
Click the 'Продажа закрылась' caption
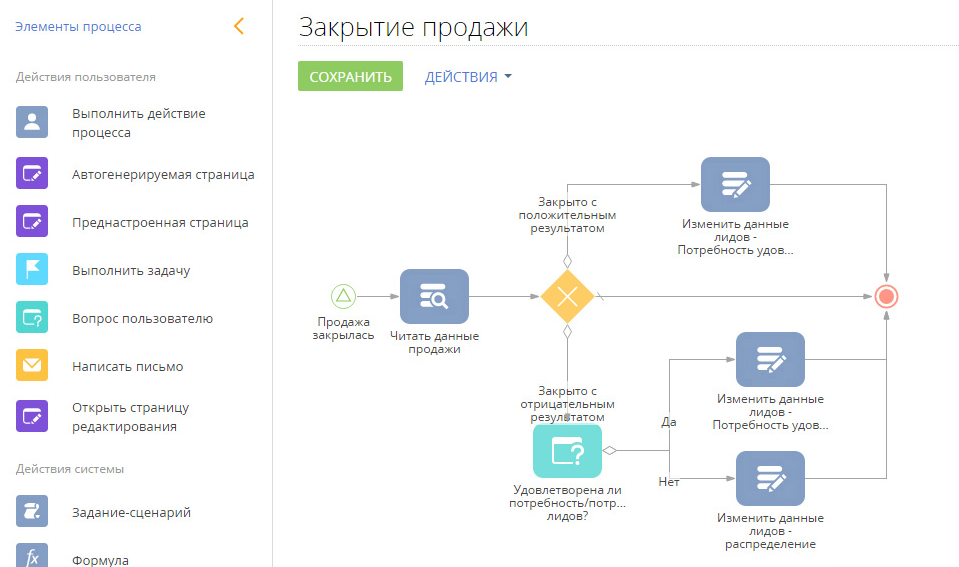pyautogui.click(x=343, y=328)
